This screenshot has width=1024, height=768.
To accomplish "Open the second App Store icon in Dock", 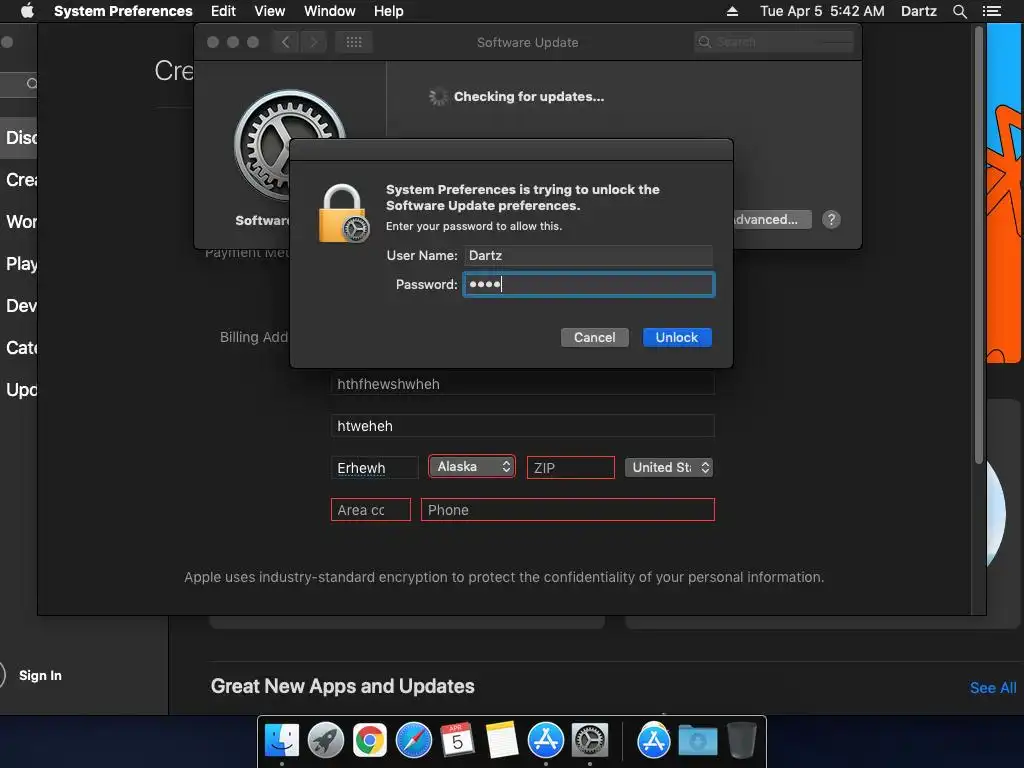I will tap(653, 741).
